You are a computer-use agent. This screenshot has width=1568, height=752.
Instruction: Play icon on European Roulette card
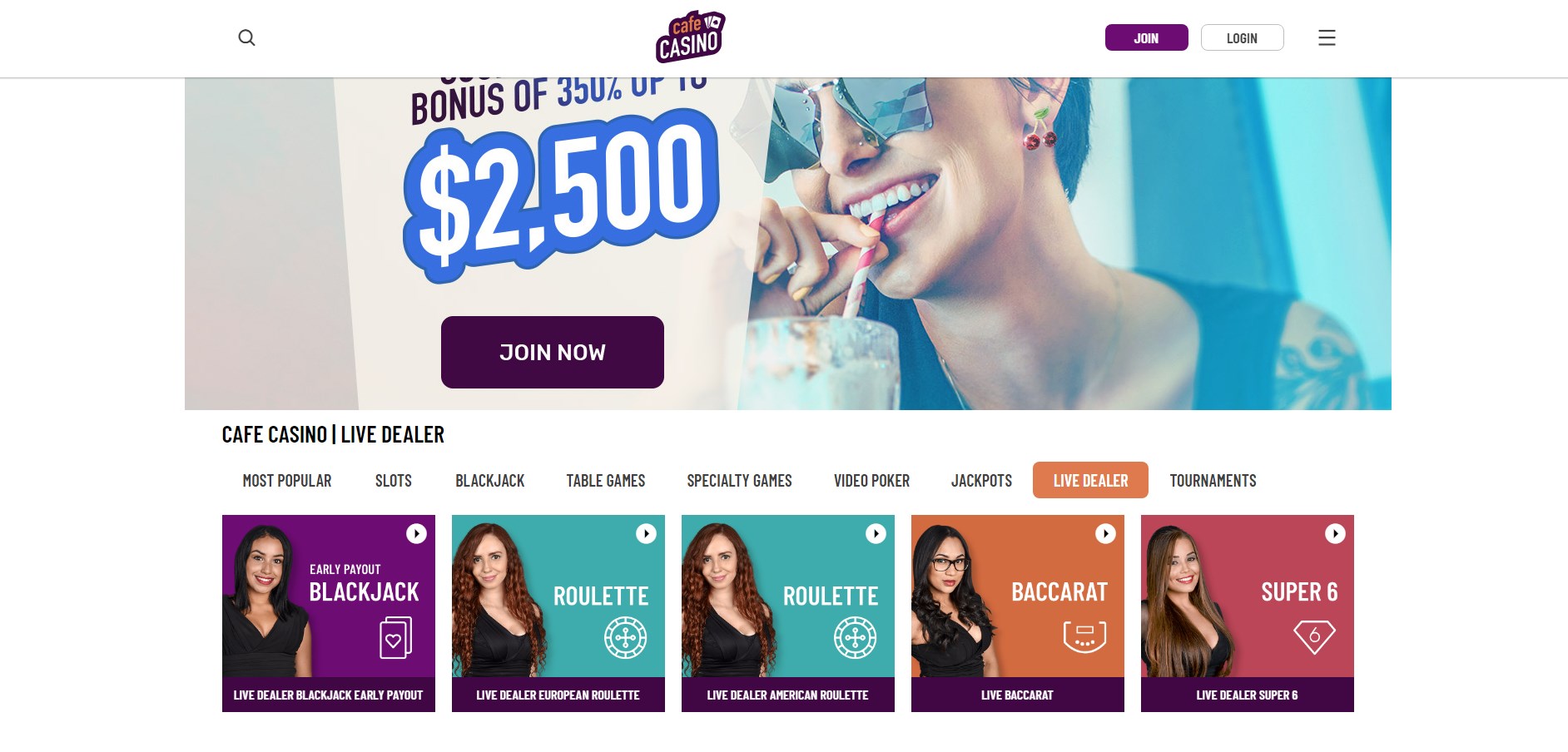pyautogui.click(x=646, y=533)
